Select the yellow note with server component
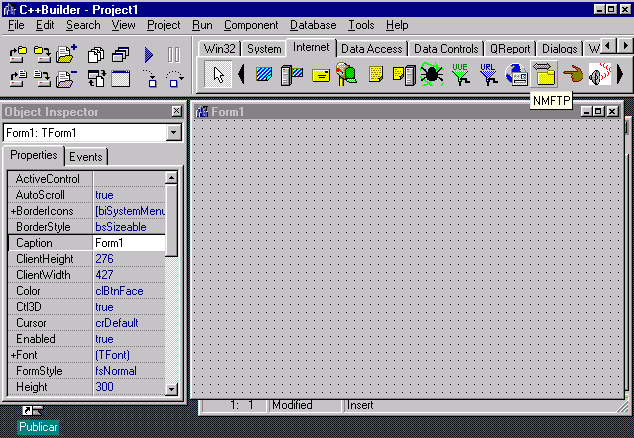Screen dimensions: 634x438 click(x=404, y=75)
